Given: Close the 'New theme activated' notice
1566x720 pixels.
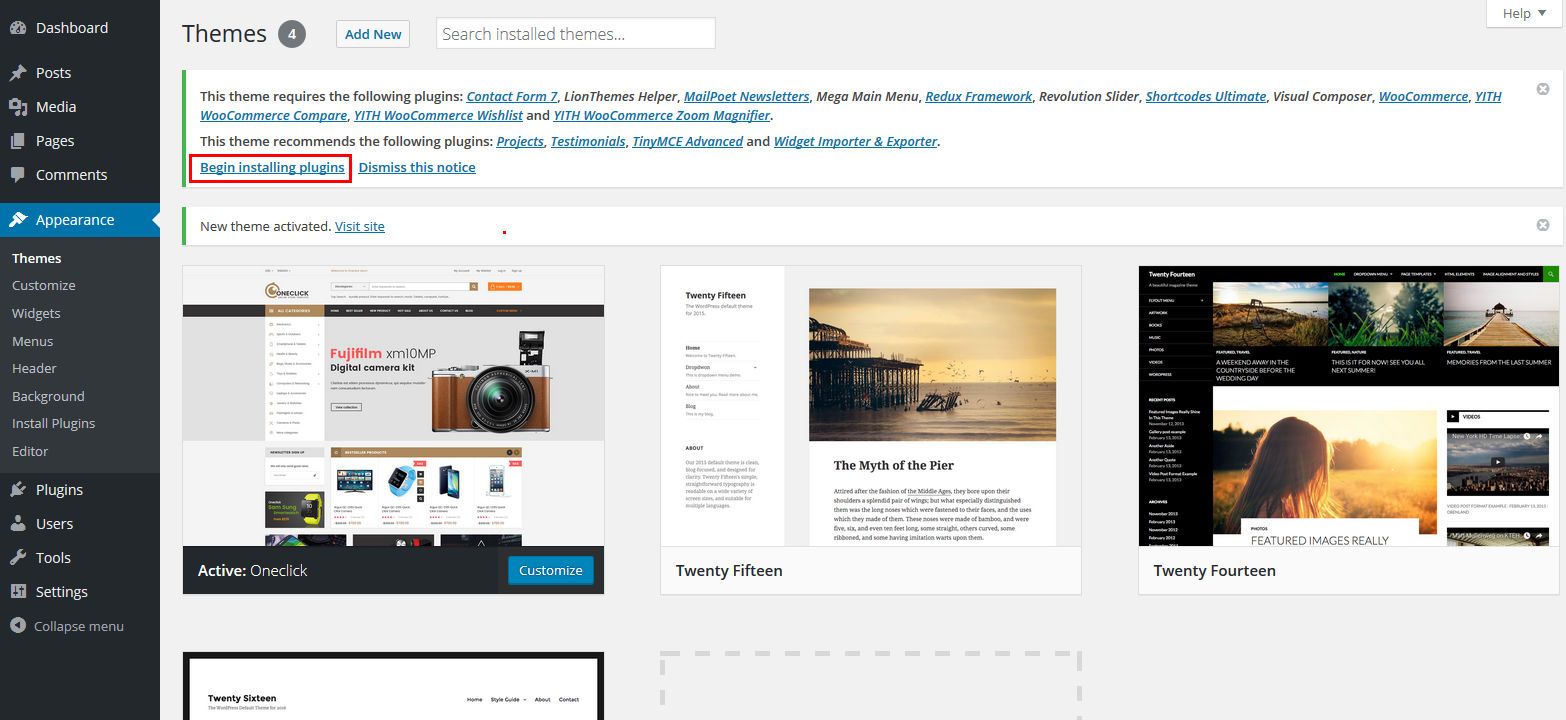Looking at the screenshot, I should 1543,226.
